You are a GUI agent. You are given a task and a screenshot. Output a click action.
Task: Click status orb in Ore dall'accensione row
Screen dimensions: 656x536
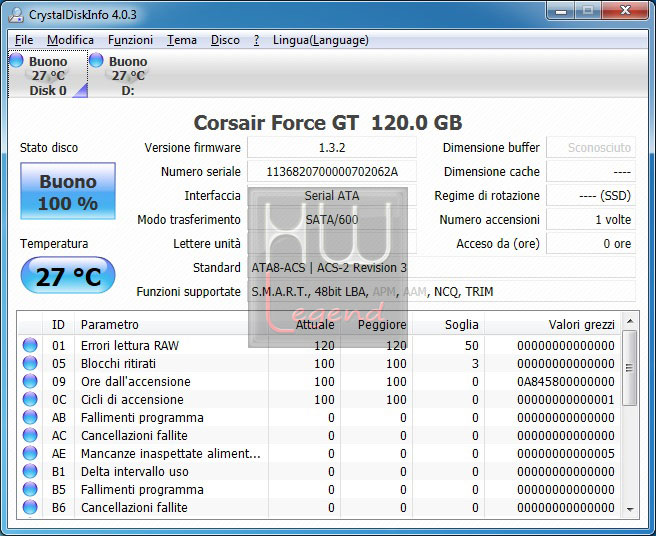click(x=30, y=381)
